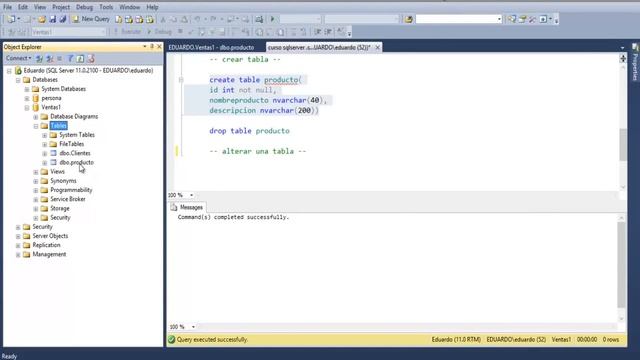Image resolution: width=640 pixels, height=360 pixels.
Task: Select dbo.producto table in tree
Action: [x=76, y=162]
